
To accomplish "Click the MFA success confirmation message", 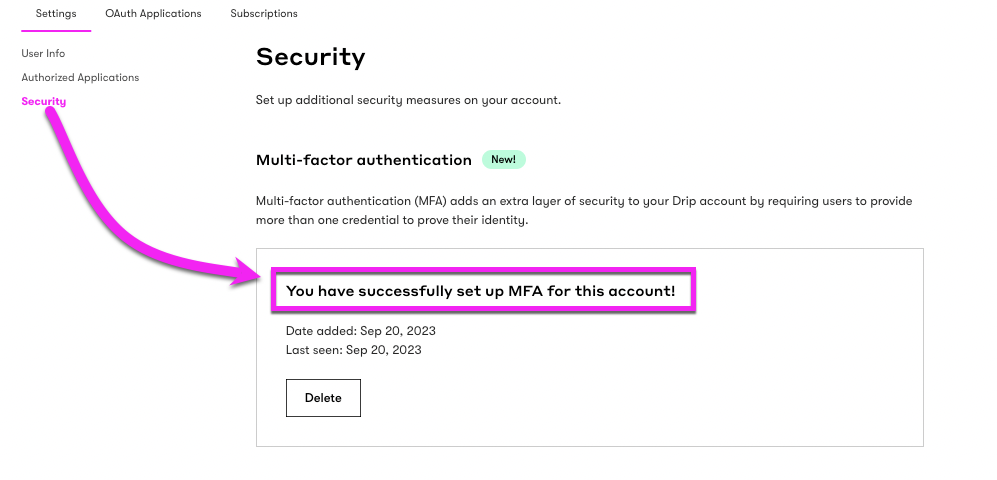I will point(481,291).
